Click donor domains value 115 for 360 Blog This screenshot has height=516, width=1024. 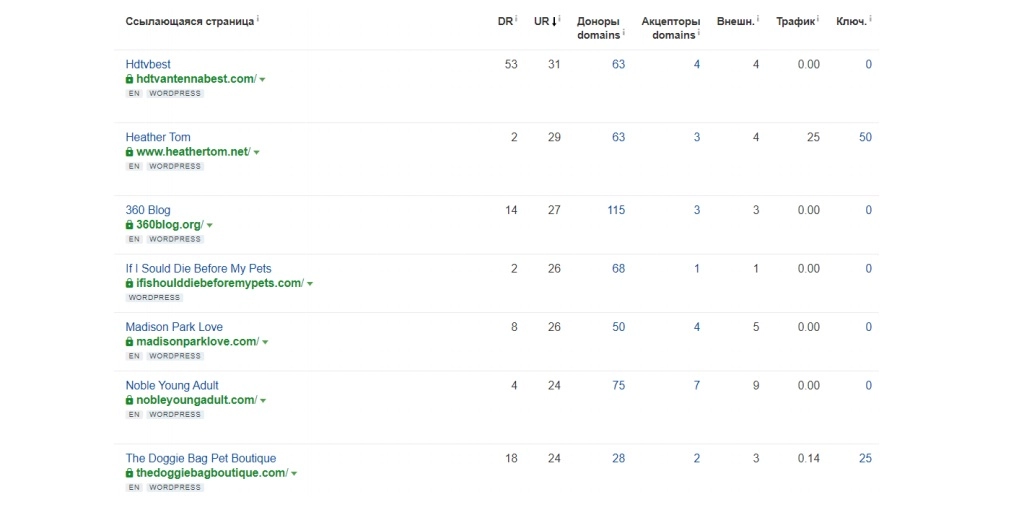click(615, 210)
